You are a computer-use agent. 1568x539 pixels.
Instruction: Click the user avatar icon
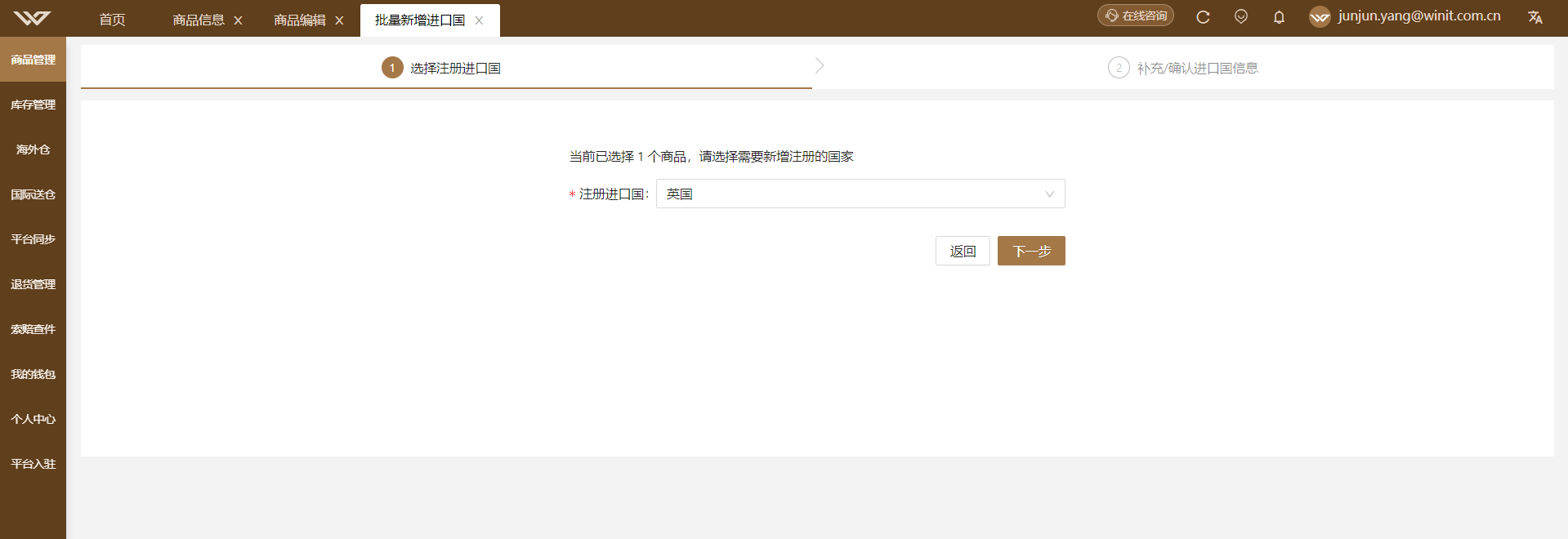[1320, 17]
